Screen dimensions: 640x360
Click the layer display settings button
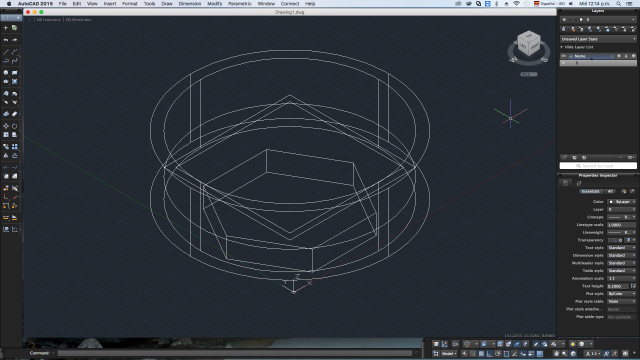pos(631,158)
